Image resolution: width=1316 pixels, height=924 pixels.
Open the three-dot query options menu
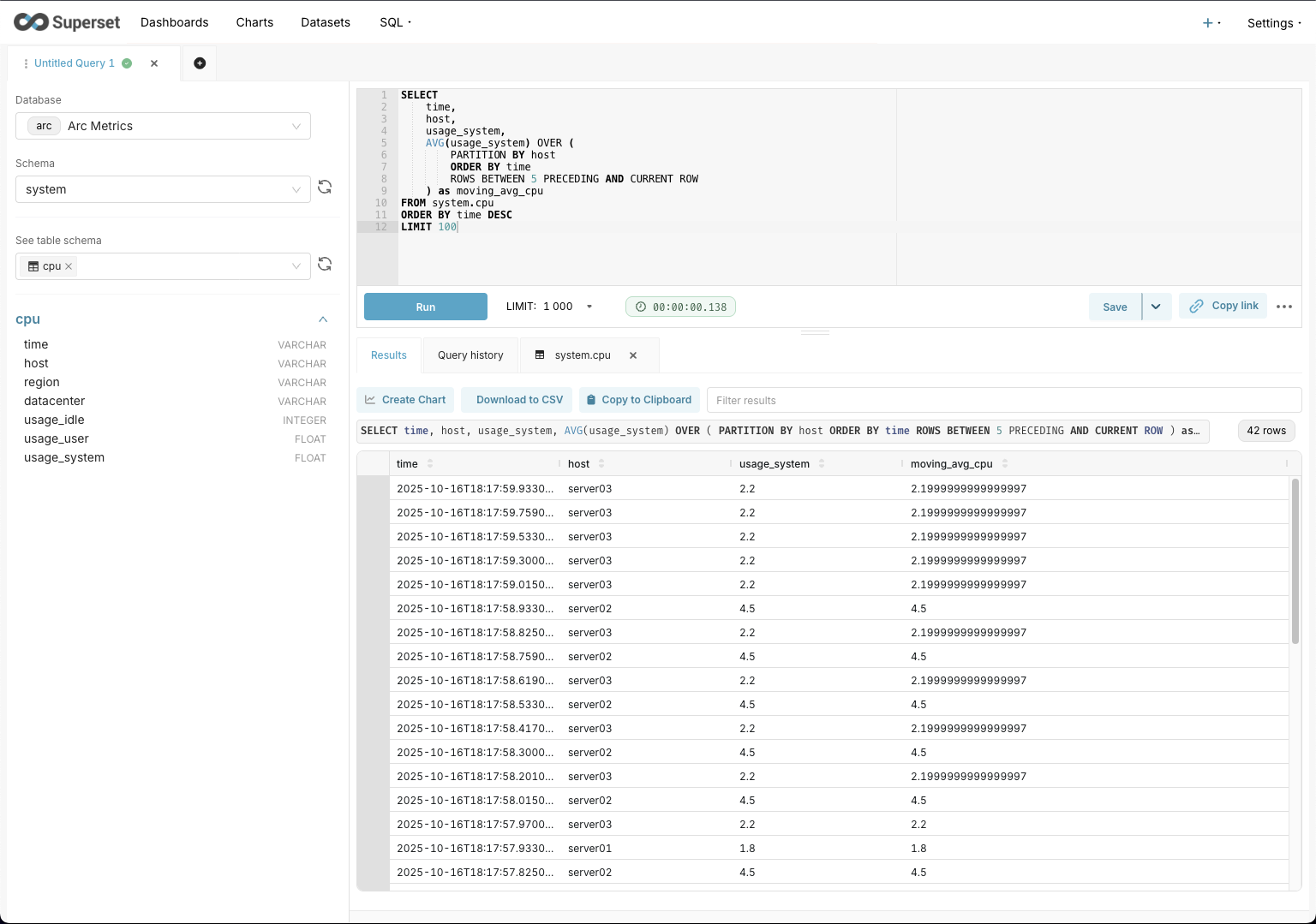(x=1283, y=307)
